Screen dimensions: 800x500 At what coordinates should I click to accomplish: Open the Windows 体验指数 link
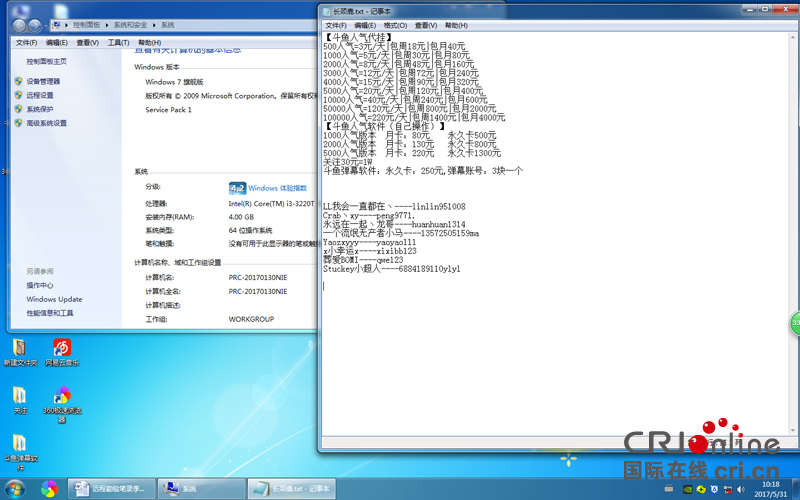click(278, 188)
